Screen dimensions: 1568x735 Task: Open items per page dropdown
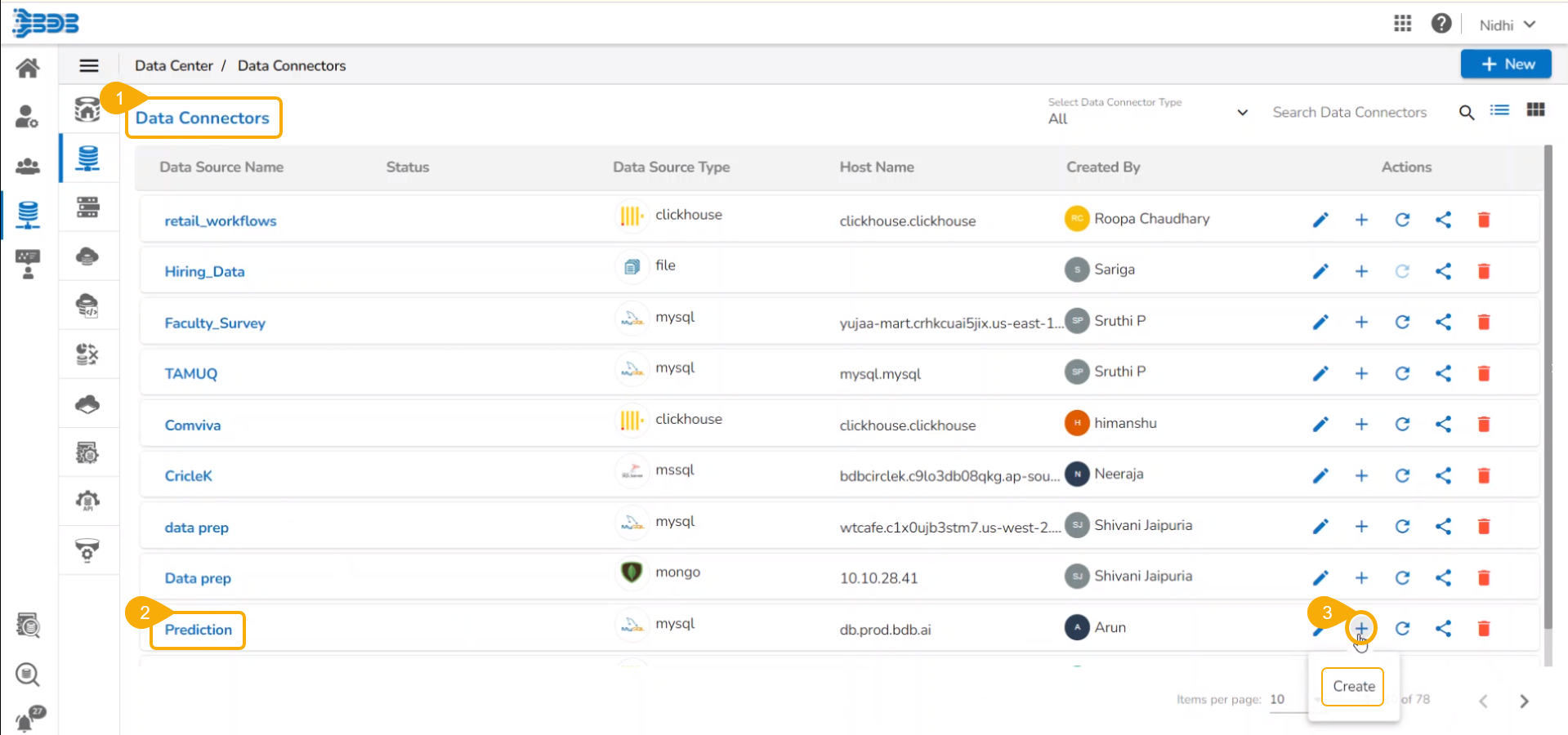pyautogui.click(x=1287, y=700)
